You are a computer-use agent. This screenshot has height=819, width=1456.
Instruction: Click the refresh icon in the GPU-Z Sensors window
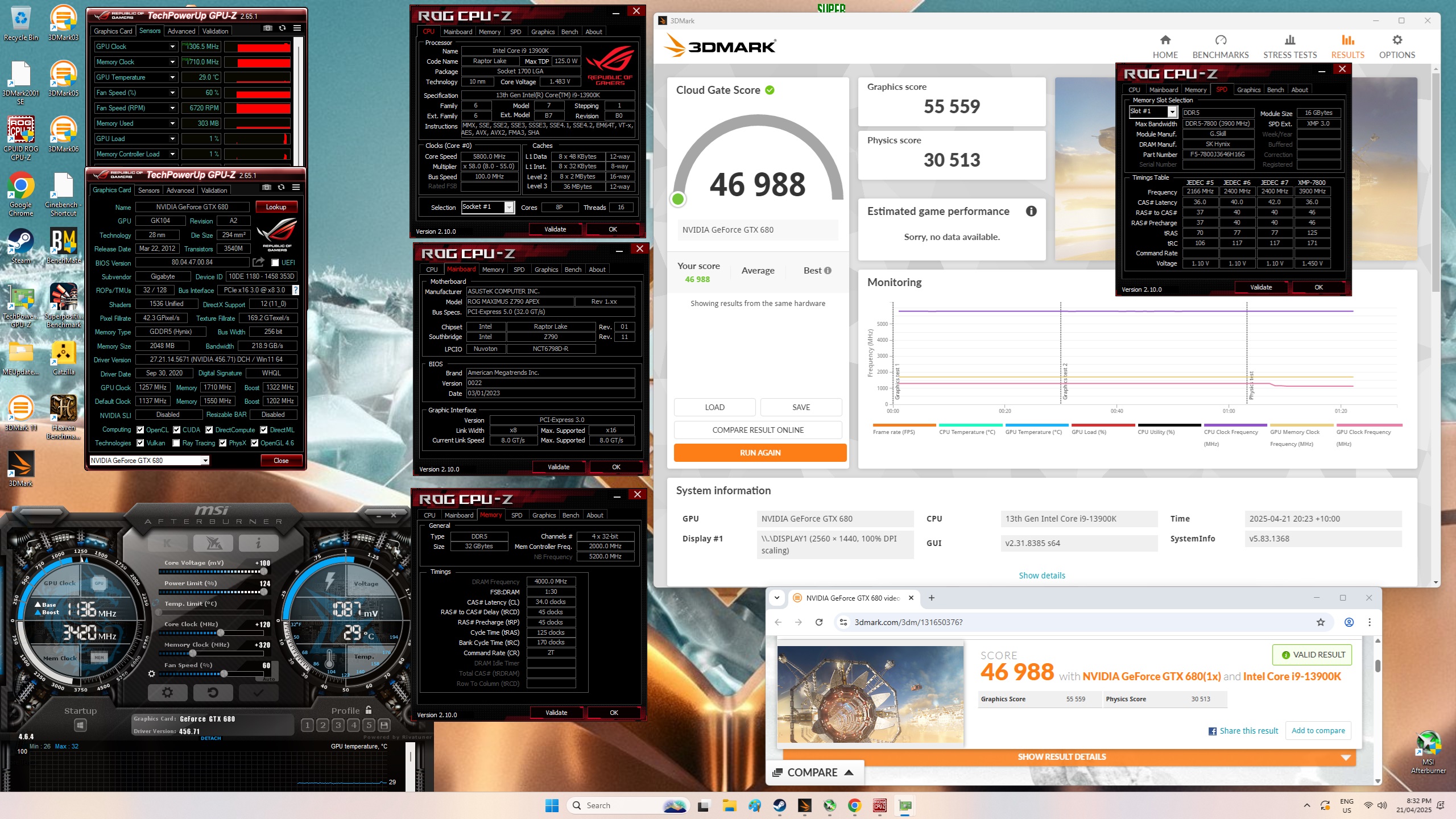pos(282,28)
